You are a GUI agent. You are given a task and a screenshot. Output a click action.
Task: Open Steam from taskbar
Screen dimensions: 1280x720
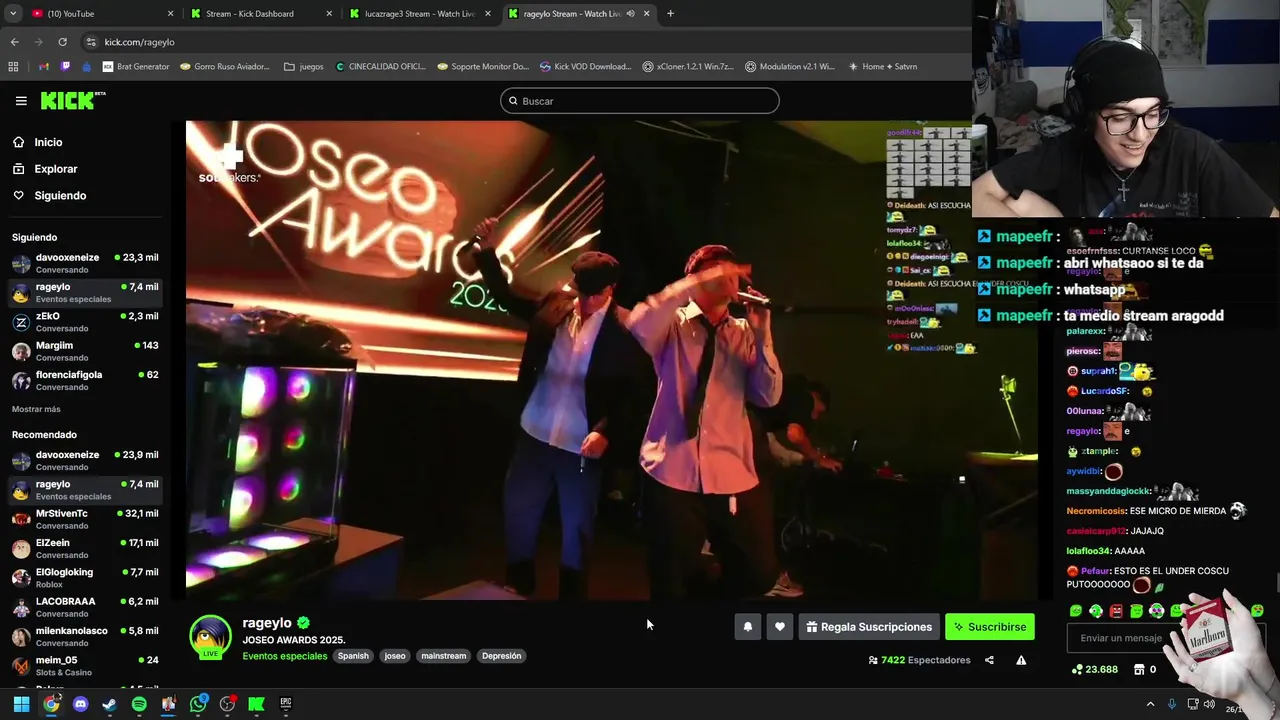pos(110,704)
